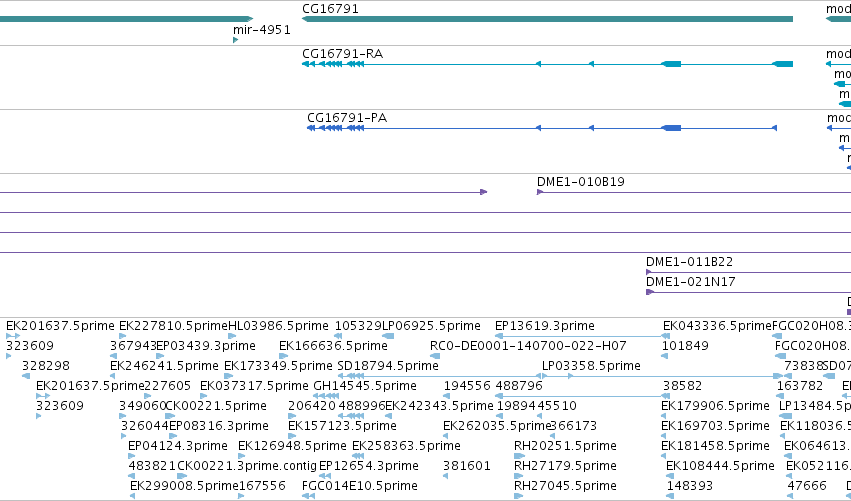Click the 105329 feature label

[x=358, y=326]
